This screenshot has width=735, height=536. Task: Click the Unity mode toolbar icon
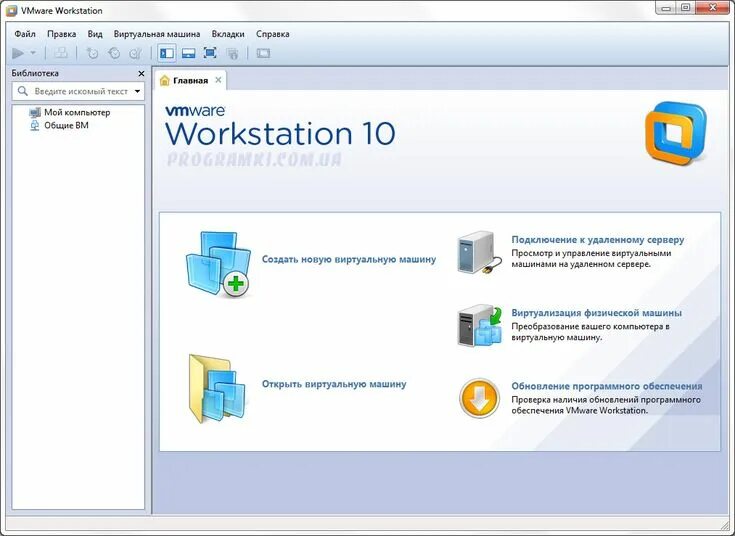click(232, 53)
